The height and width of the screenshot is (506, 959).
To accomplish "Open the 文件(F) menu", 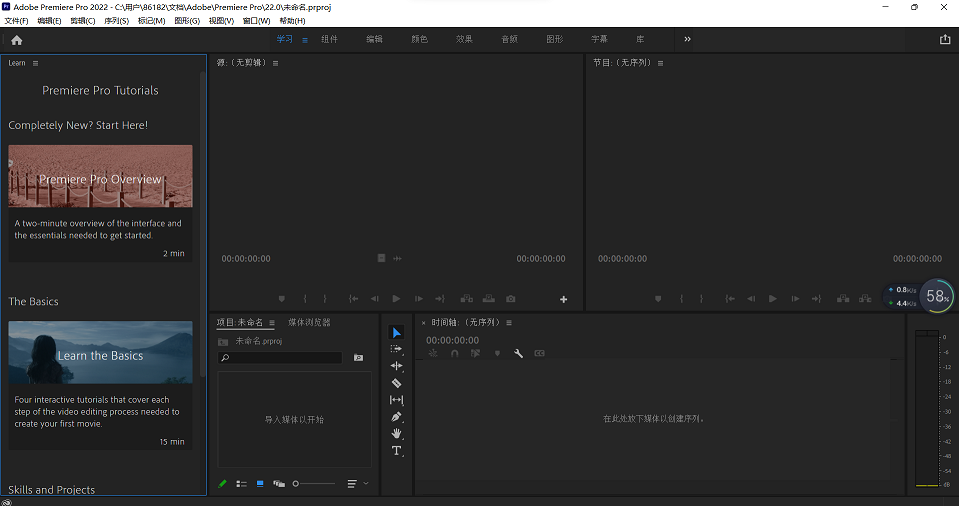I will 17,21.
